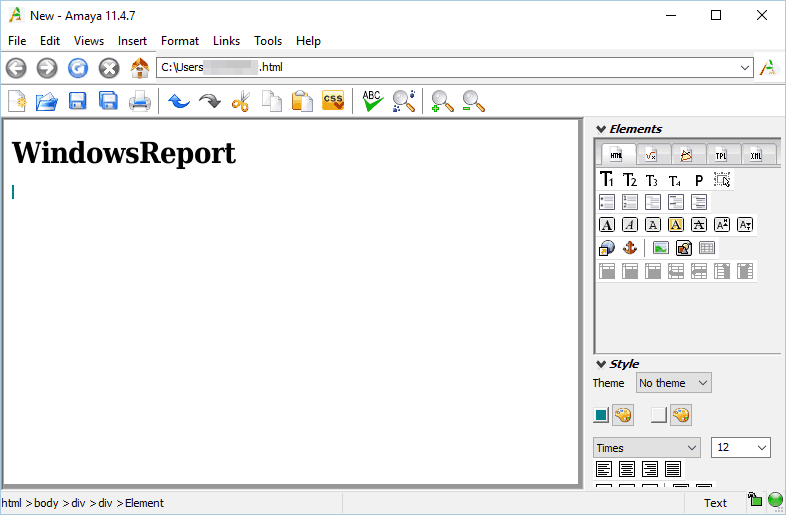Go back with the Back arrow button
Screen dimensions: 786x515
(16, 68)
